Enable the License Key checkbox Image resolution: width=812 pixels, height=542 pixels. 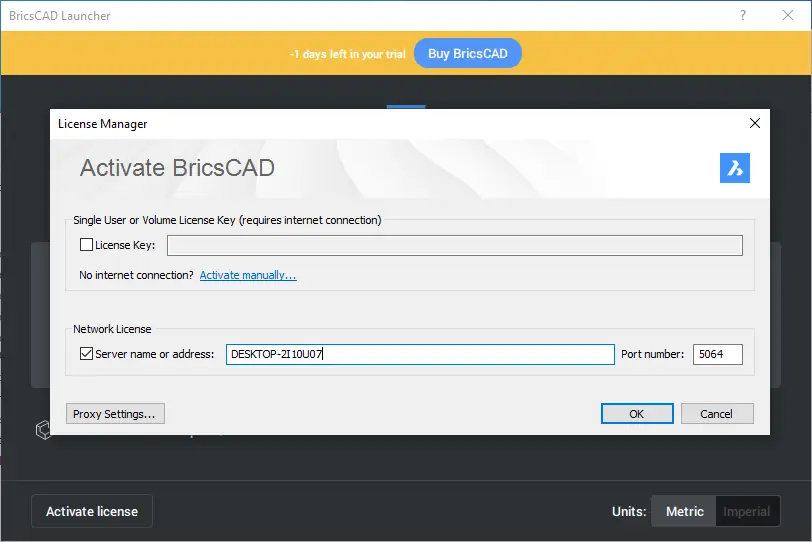[86, 245]
